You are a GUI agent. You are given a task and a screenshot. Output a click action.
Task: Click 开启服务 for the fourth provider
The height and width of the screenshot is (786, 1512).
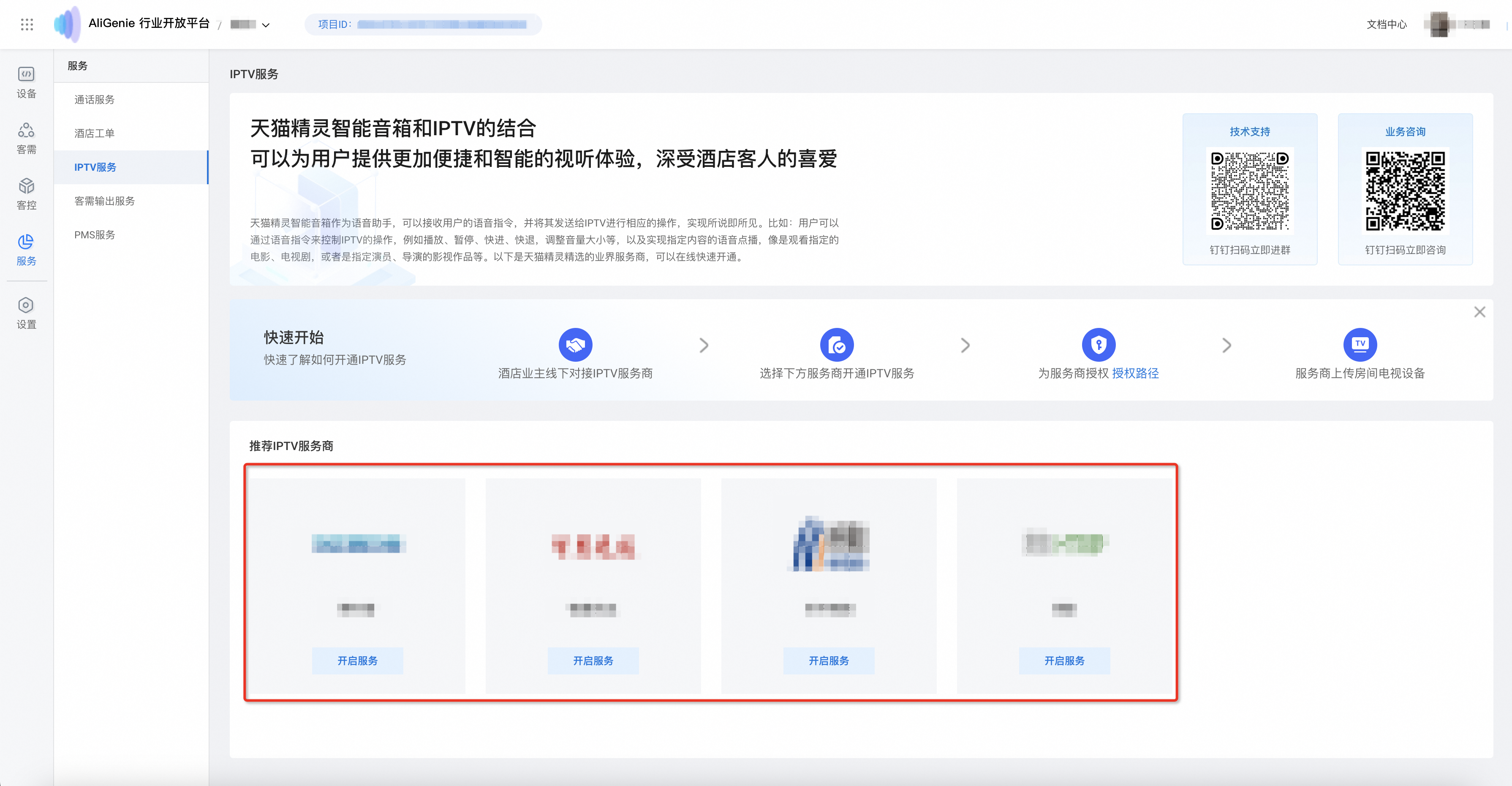click(x=1063, y=660)
